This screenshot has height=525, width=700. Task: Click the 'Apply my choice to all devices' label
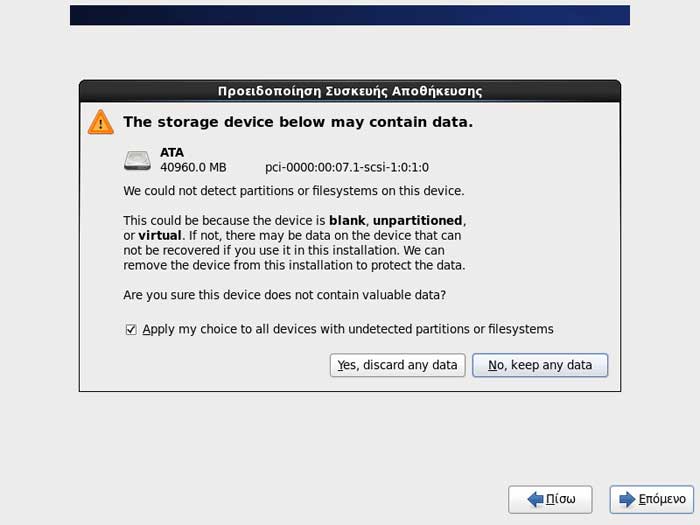tap(348, 329)
